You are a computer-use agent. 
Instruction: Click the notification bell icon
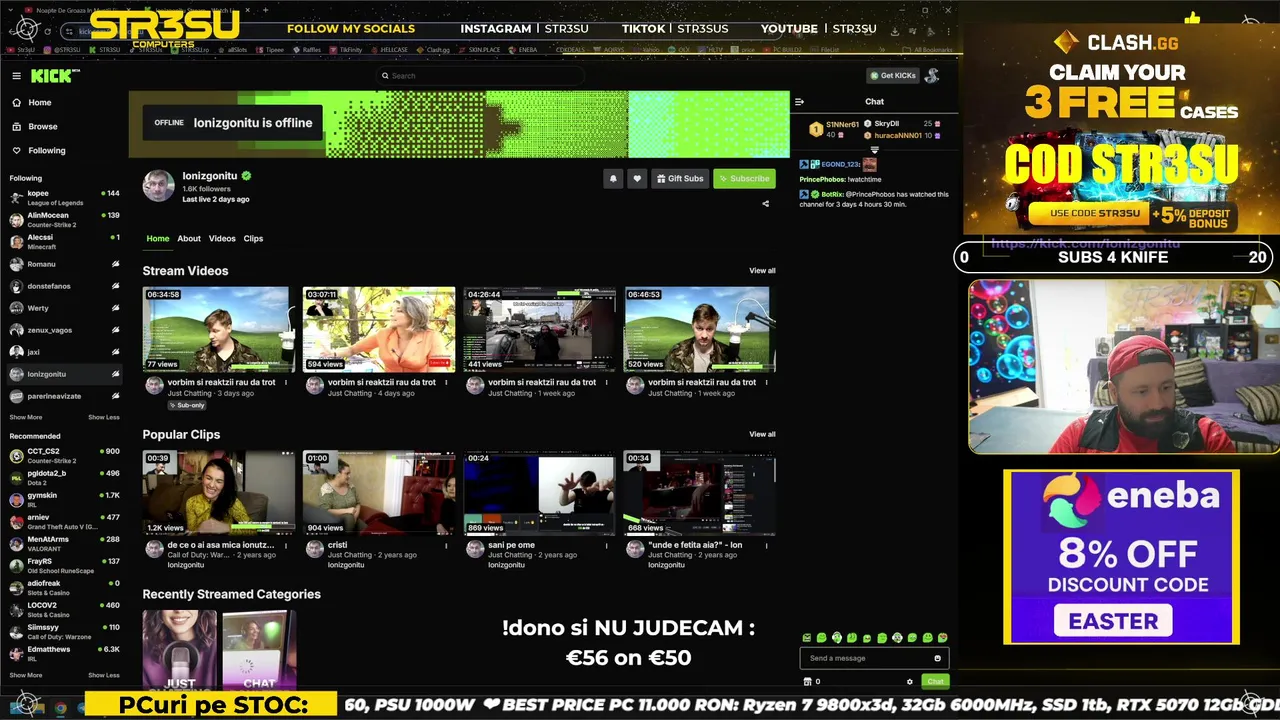tap(613, 179)
